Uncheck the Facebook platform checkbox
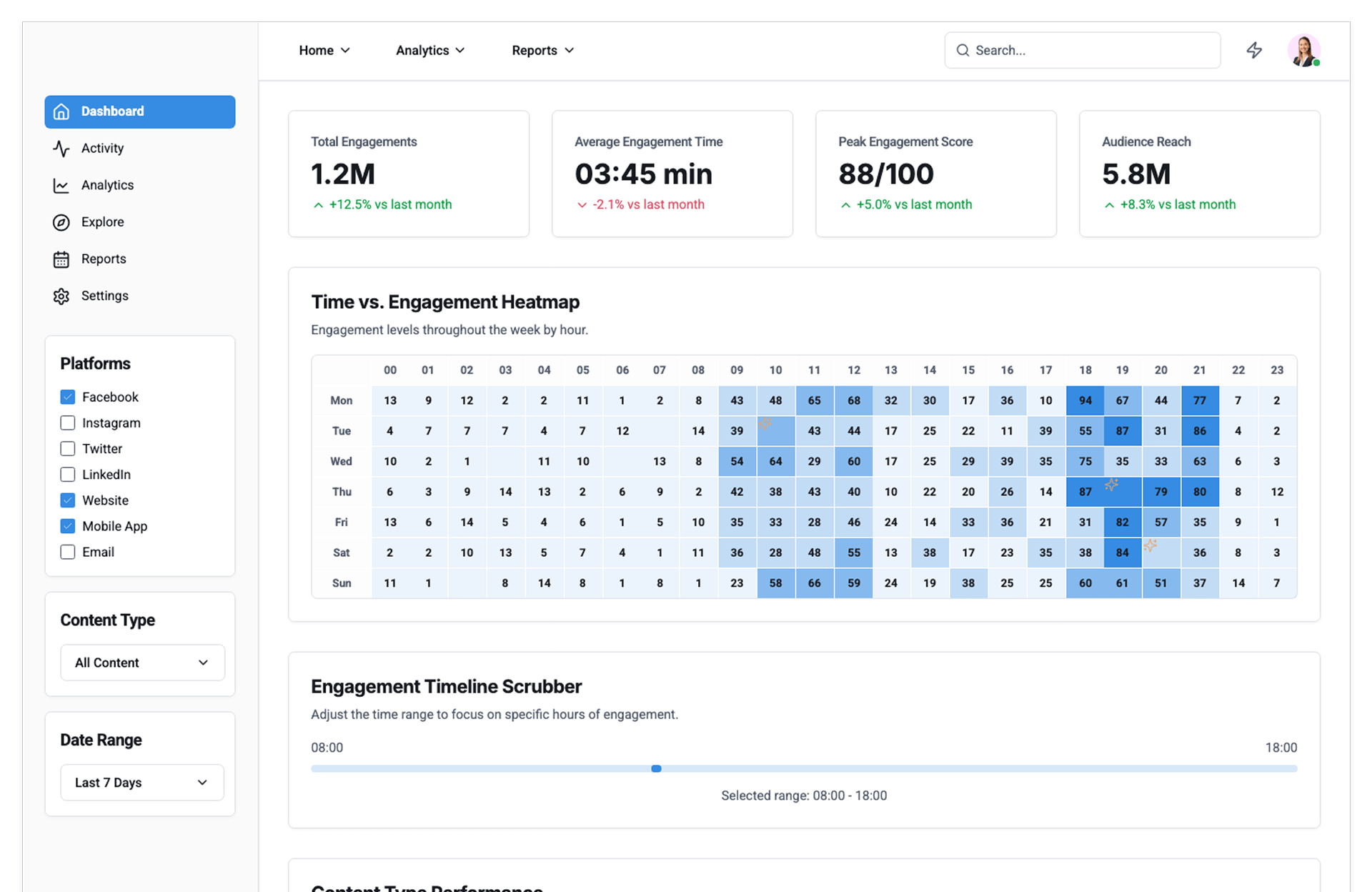Screen dimensions: 1372x892 [68, 397]
